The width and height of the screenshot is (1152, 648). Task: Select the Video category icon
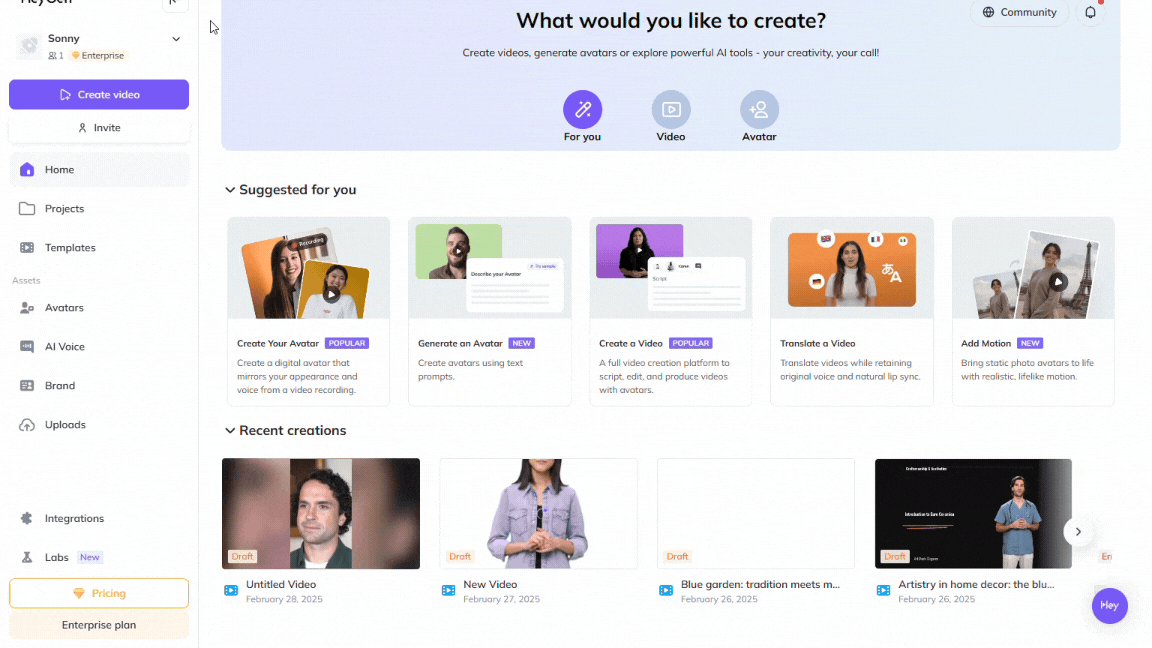(671, 109)
